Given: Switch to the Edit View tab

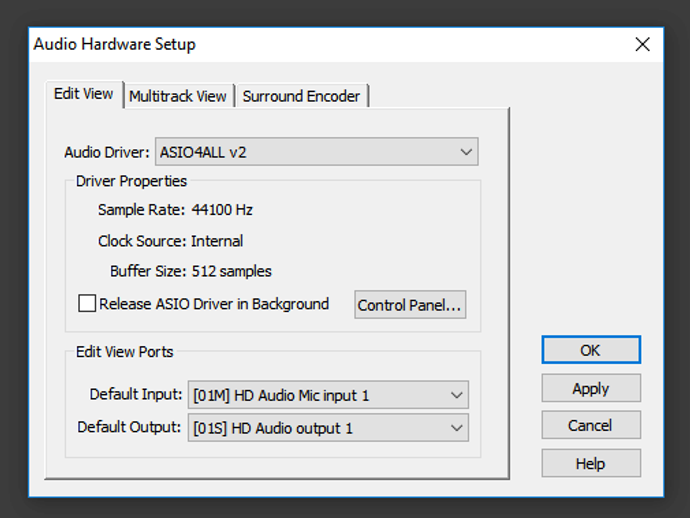Looking at the screenshot, I should coord(84,94).
